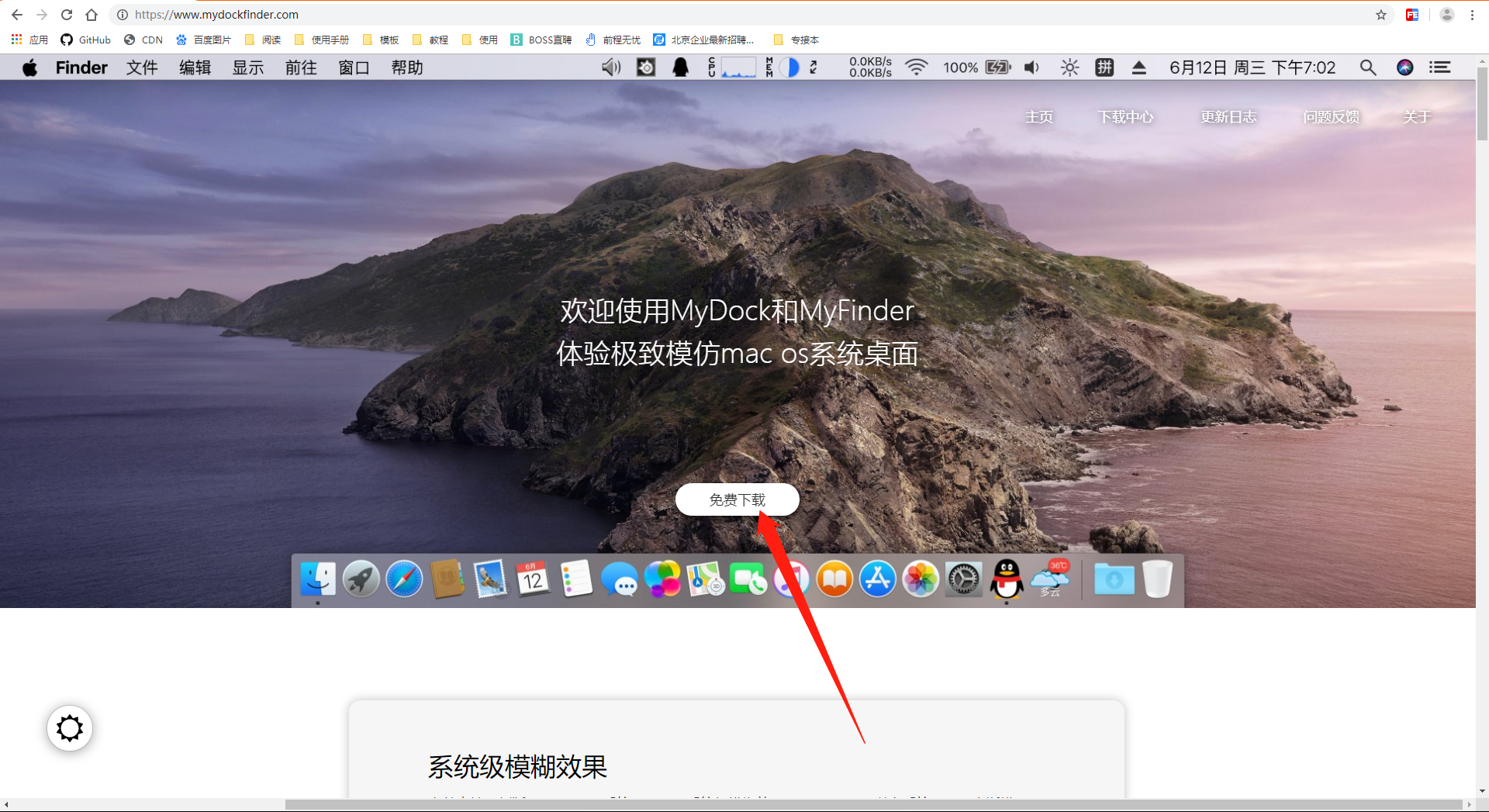
Task: Go to 下载中心 page
Action: click(x=1125, y=116)
